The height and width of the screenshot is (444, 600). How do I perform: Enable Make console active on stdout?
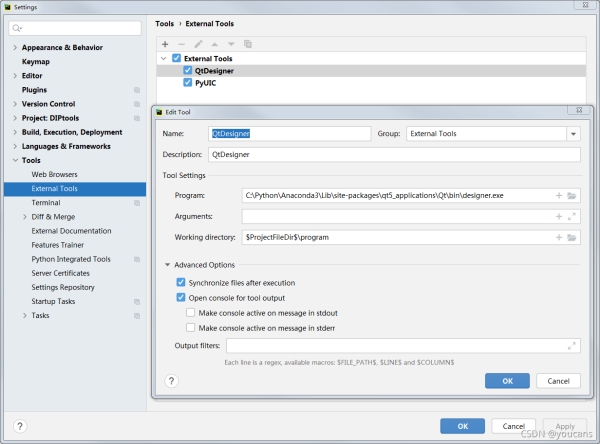[x=191, y=313]
